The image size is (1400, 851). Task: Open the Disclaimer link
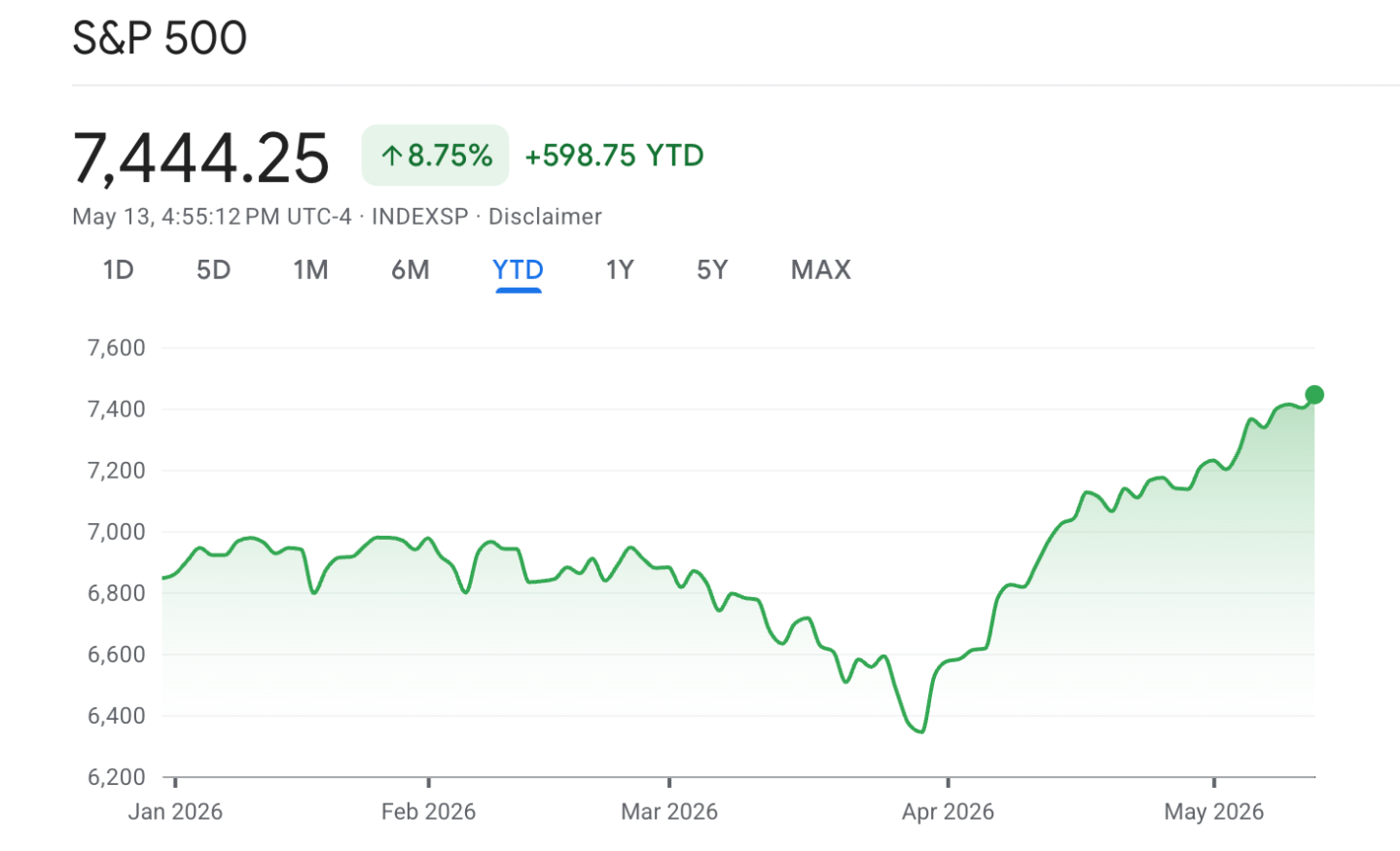(x=545, y=217)
